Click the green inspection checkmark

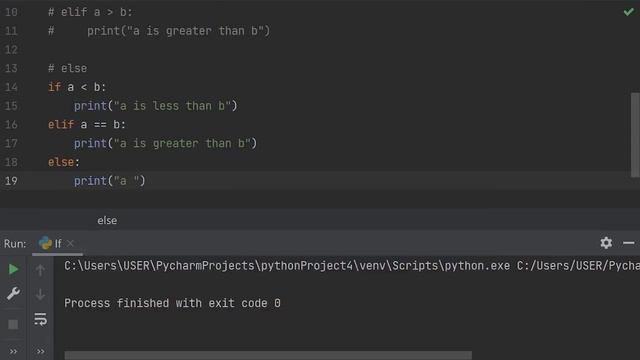[x=629, y=12]
